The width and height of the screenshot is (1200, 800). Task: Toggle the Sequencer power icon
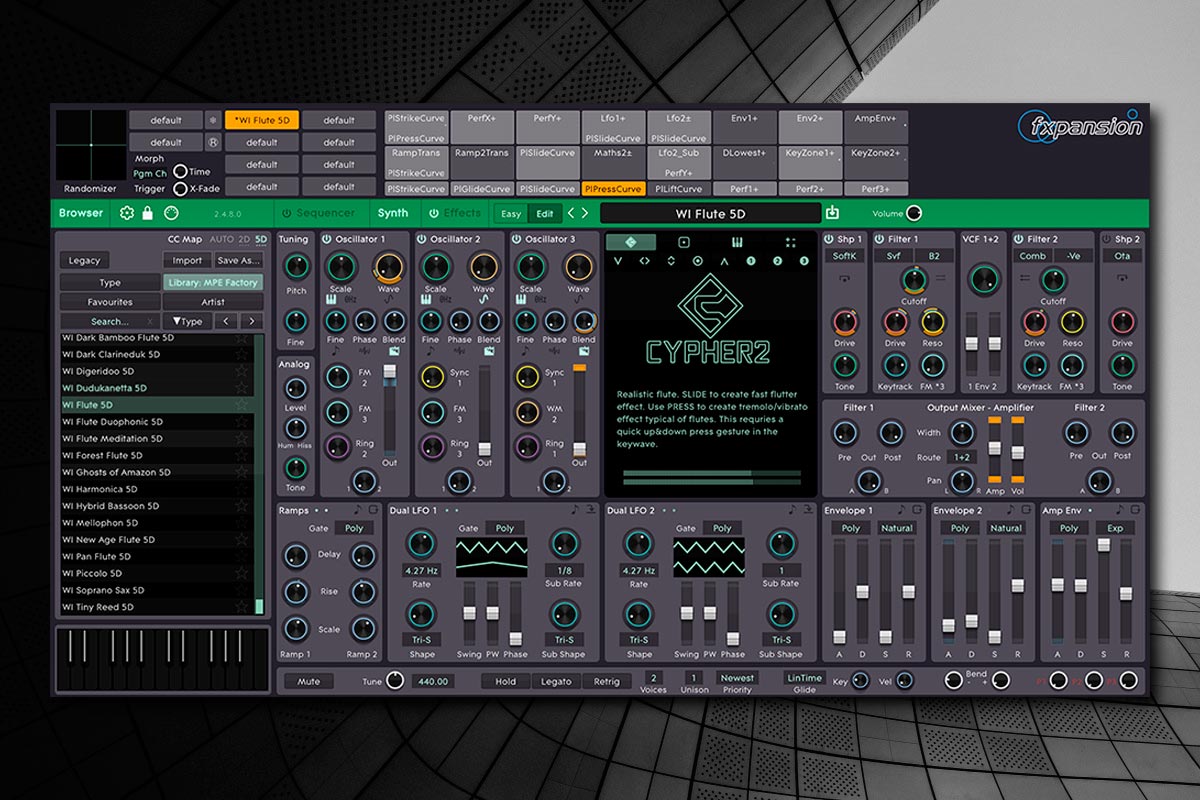(286, 213)
